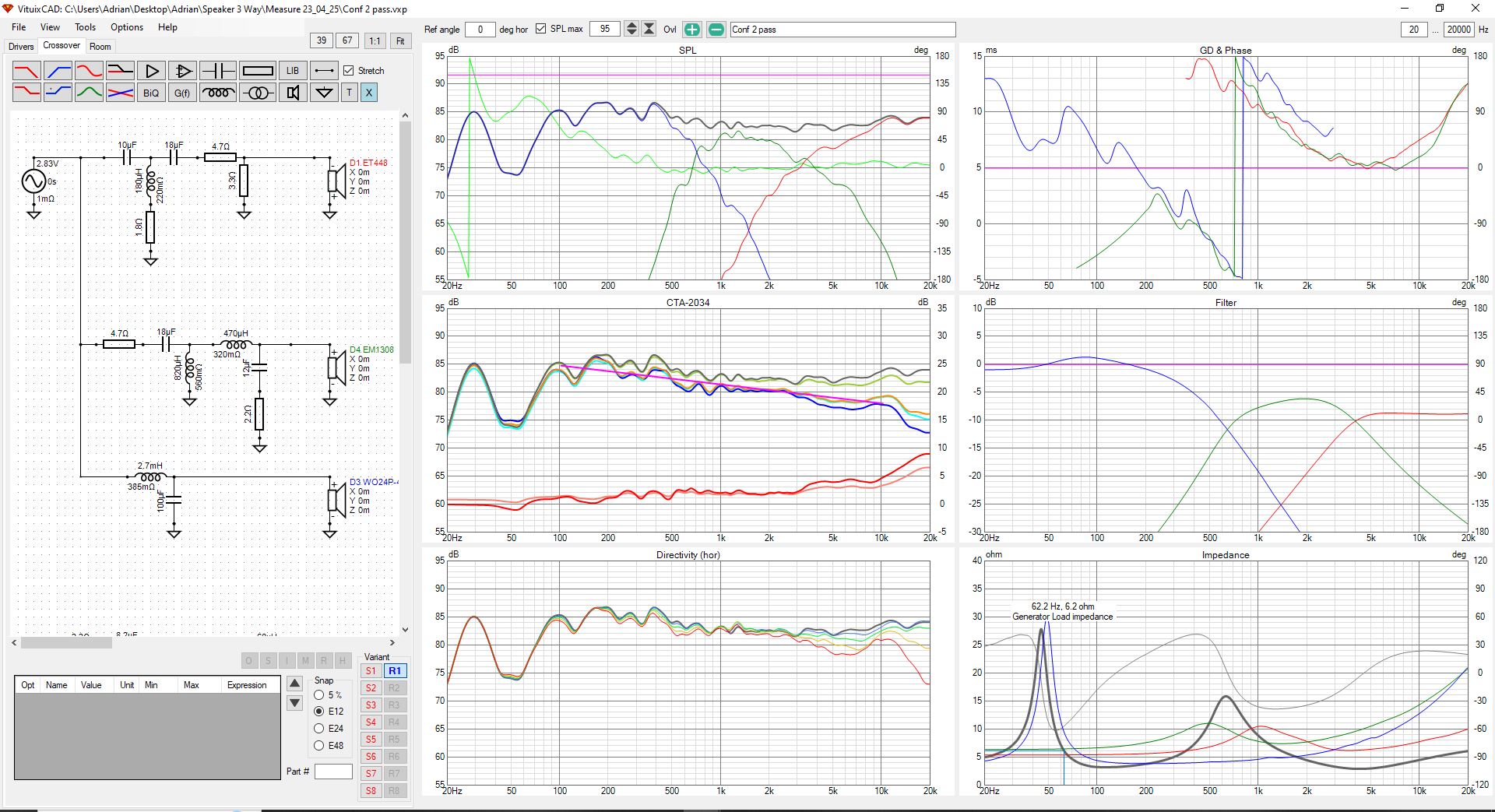Open the File menu
This screenshot has height=812, width=1495.
pos(19,27)
